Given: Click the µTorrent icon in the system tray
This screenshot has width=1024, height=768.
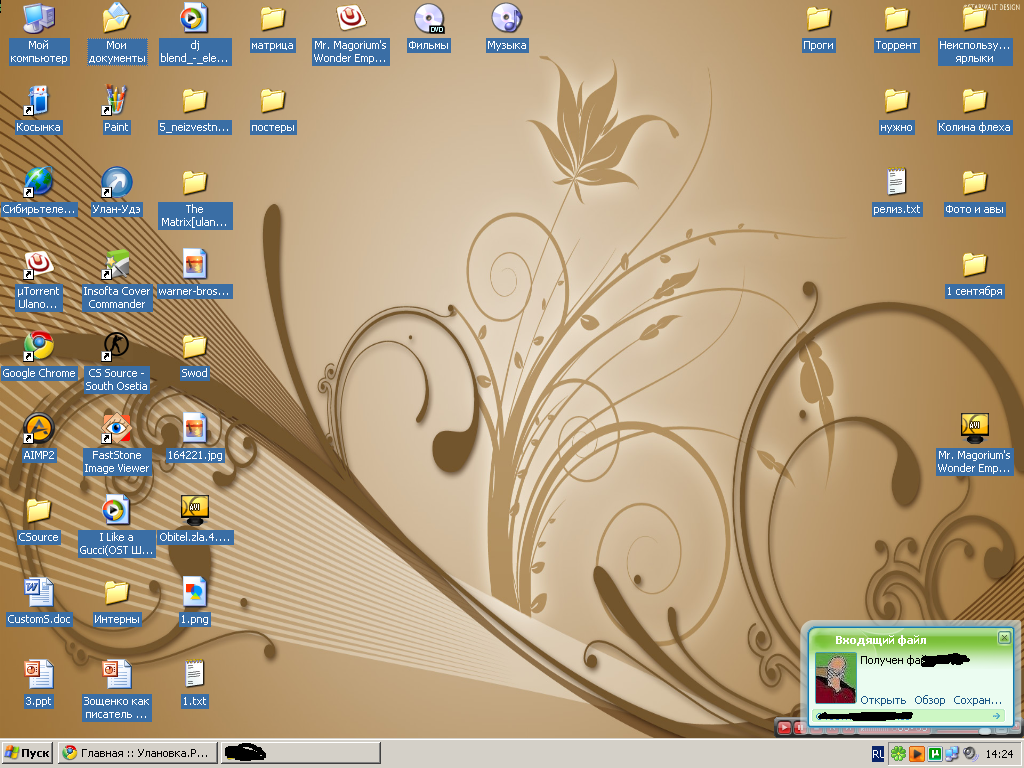Looking at the screenshot, I should [934, 754].
